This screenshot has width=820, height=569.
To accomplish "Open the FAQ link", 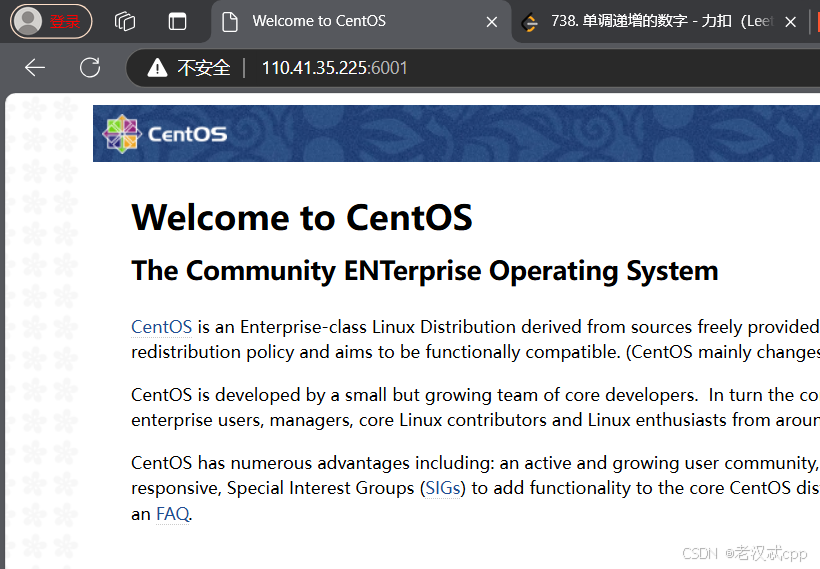I will point(173,514).
